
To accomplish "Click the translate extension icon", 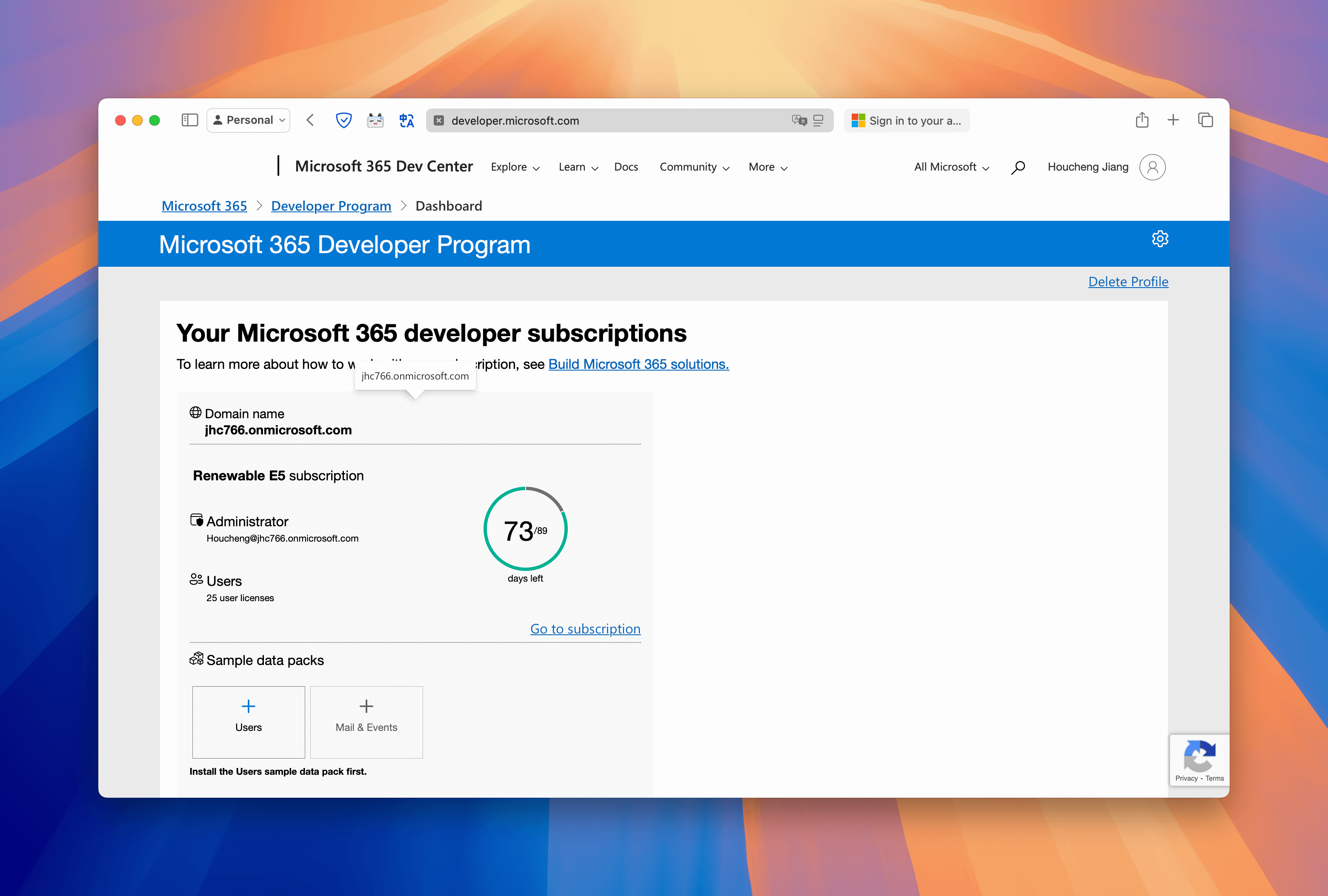I will (406, 120).
